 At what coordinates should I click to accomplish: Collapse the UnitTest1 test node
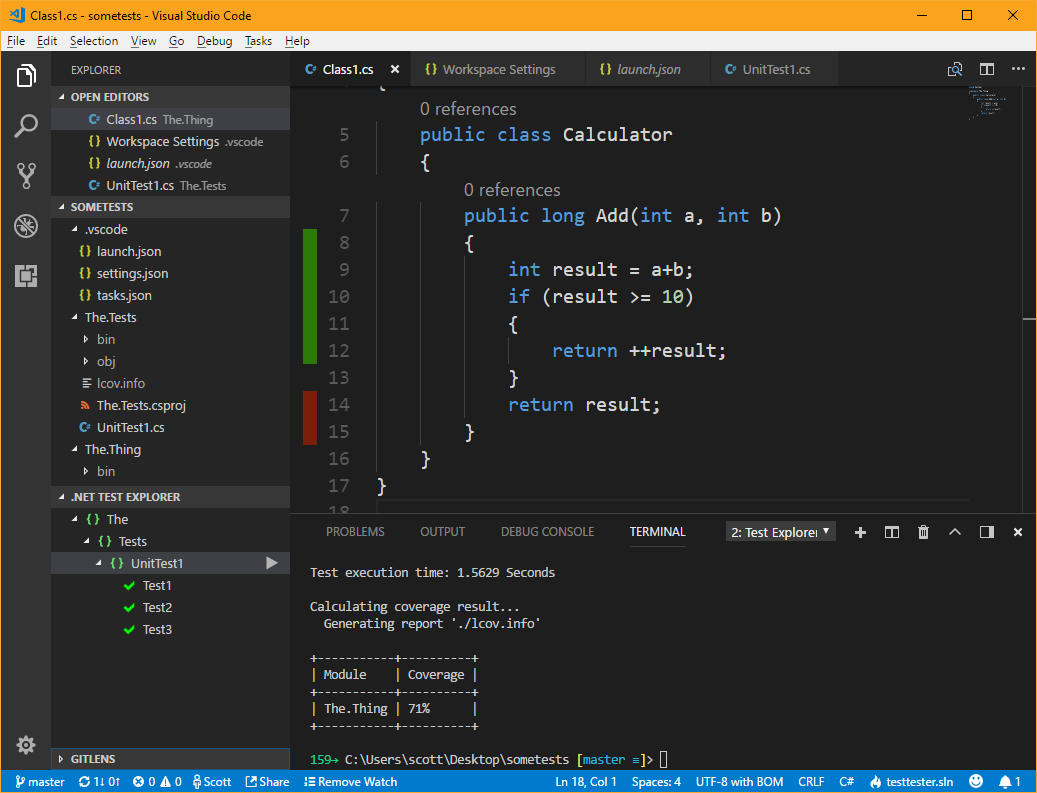point(99,563)
